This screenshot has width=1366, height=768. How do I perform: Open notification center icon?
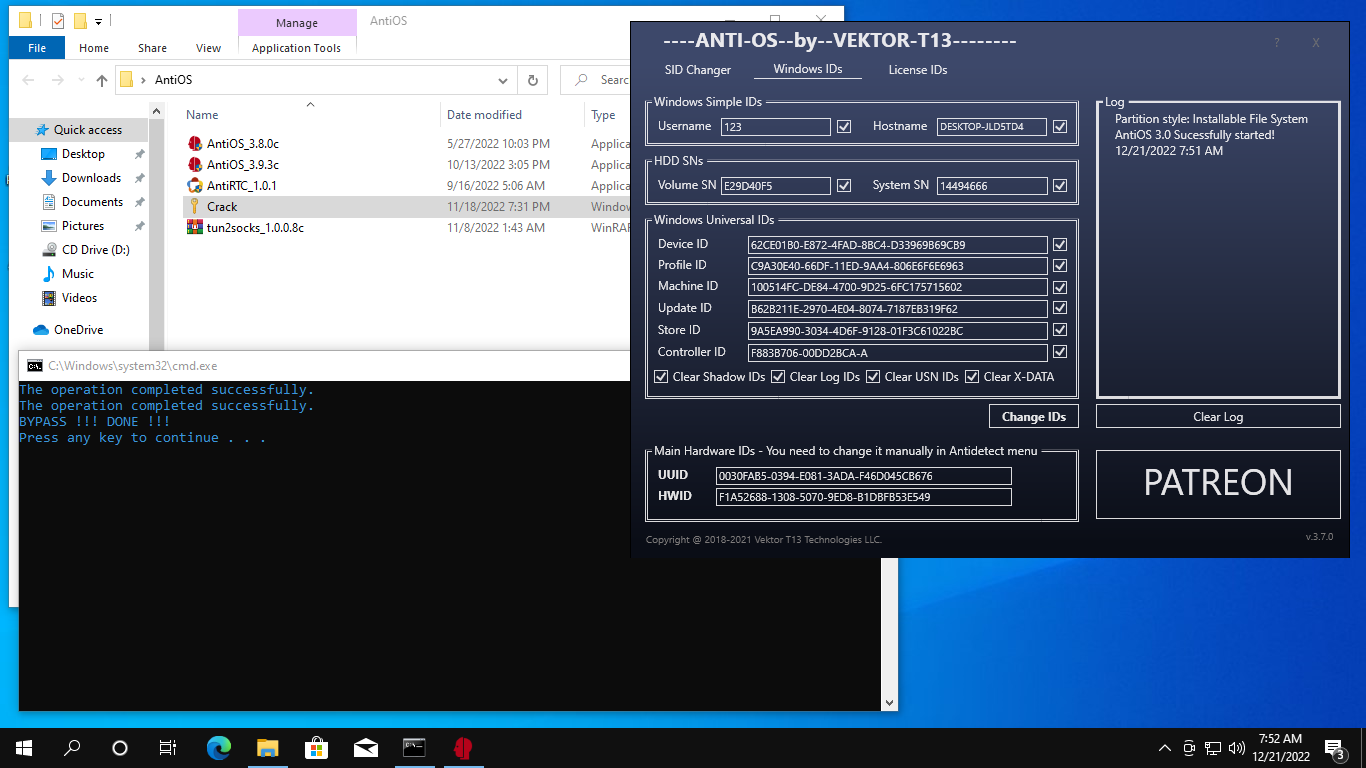[x=1334, y=747]
